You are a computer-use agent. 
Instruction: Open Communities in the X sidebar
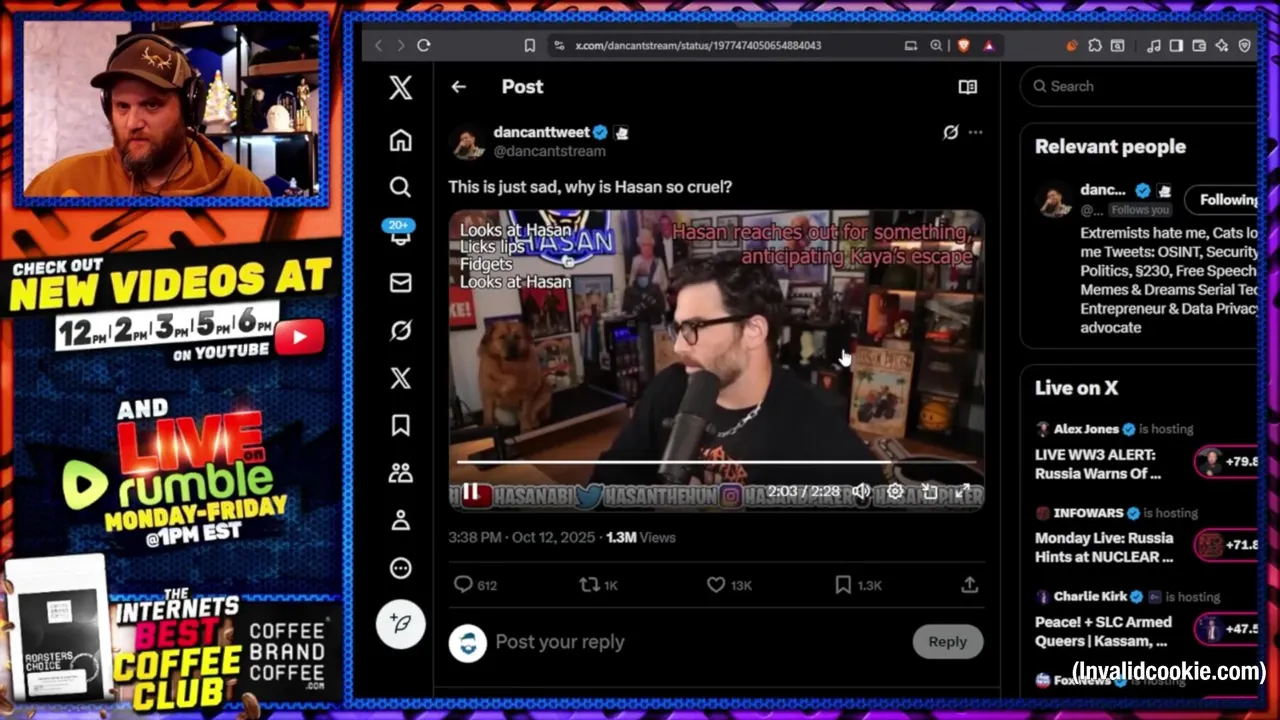401,473
